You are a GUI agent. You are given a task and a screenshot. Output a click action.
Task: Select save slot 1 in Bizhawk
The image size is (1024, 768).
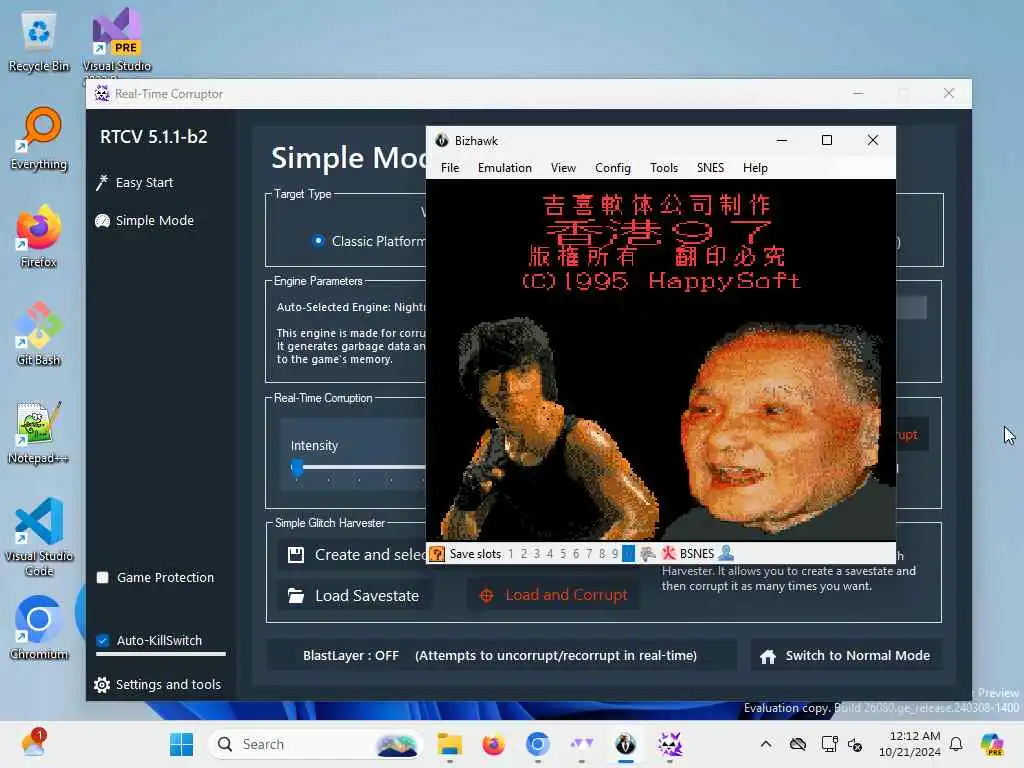point(511,554)
